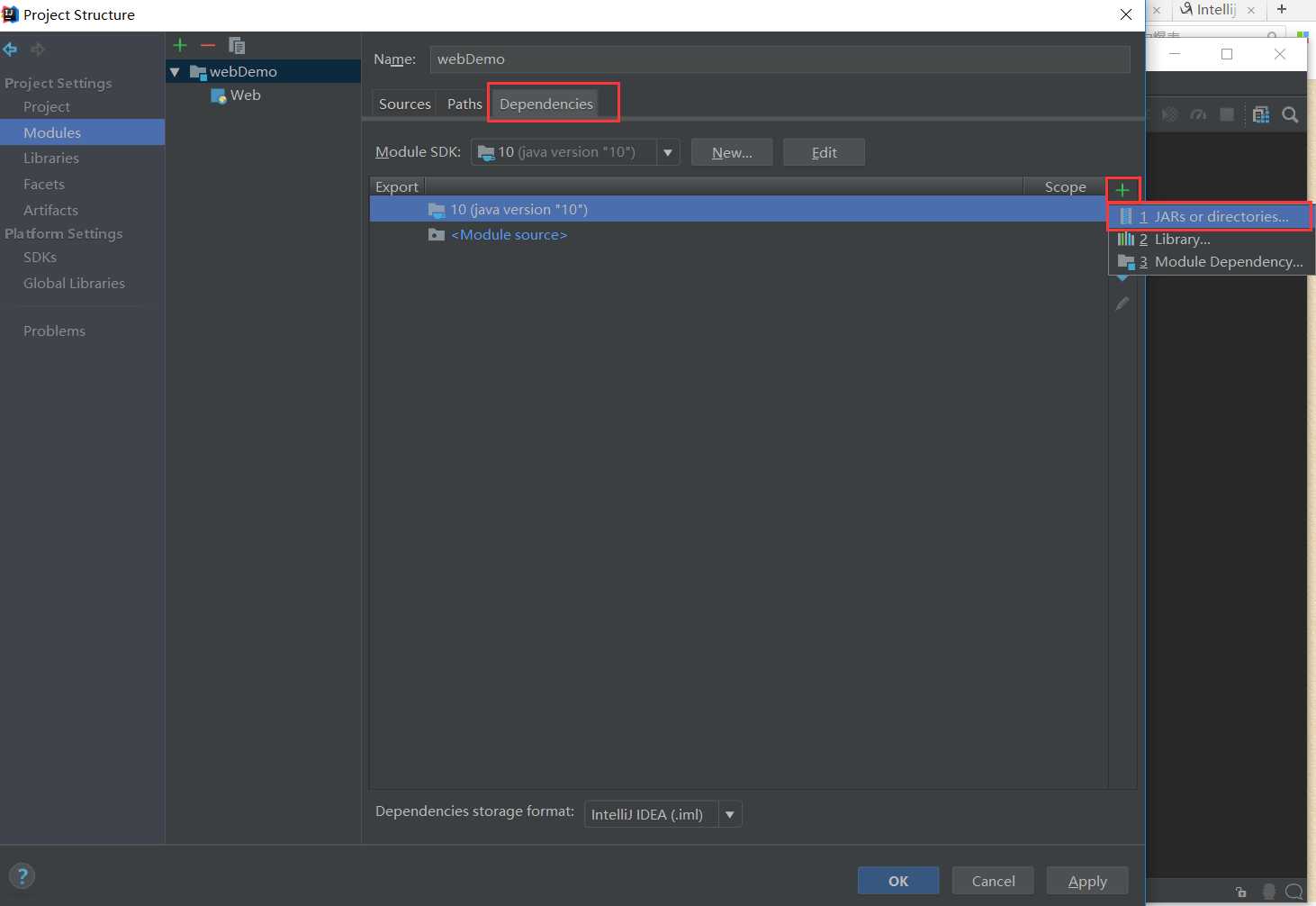Click the New... SDK button

(x=732, y=152)
